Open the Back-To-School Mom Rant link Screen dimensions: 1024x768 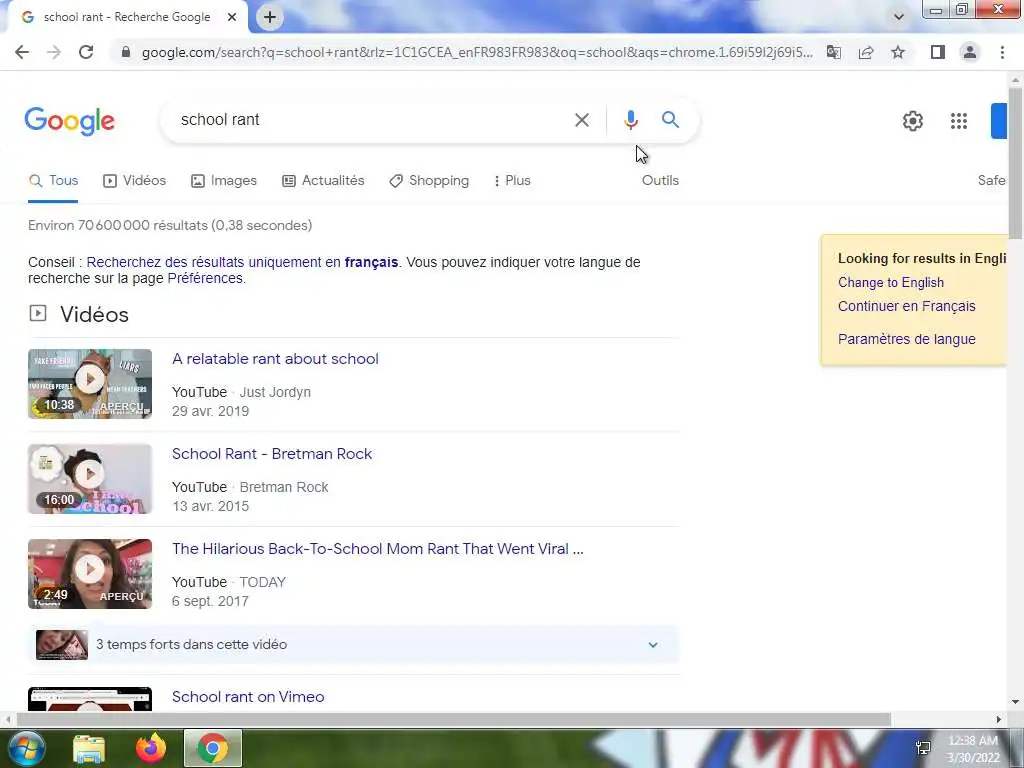(x=377, y=549)
